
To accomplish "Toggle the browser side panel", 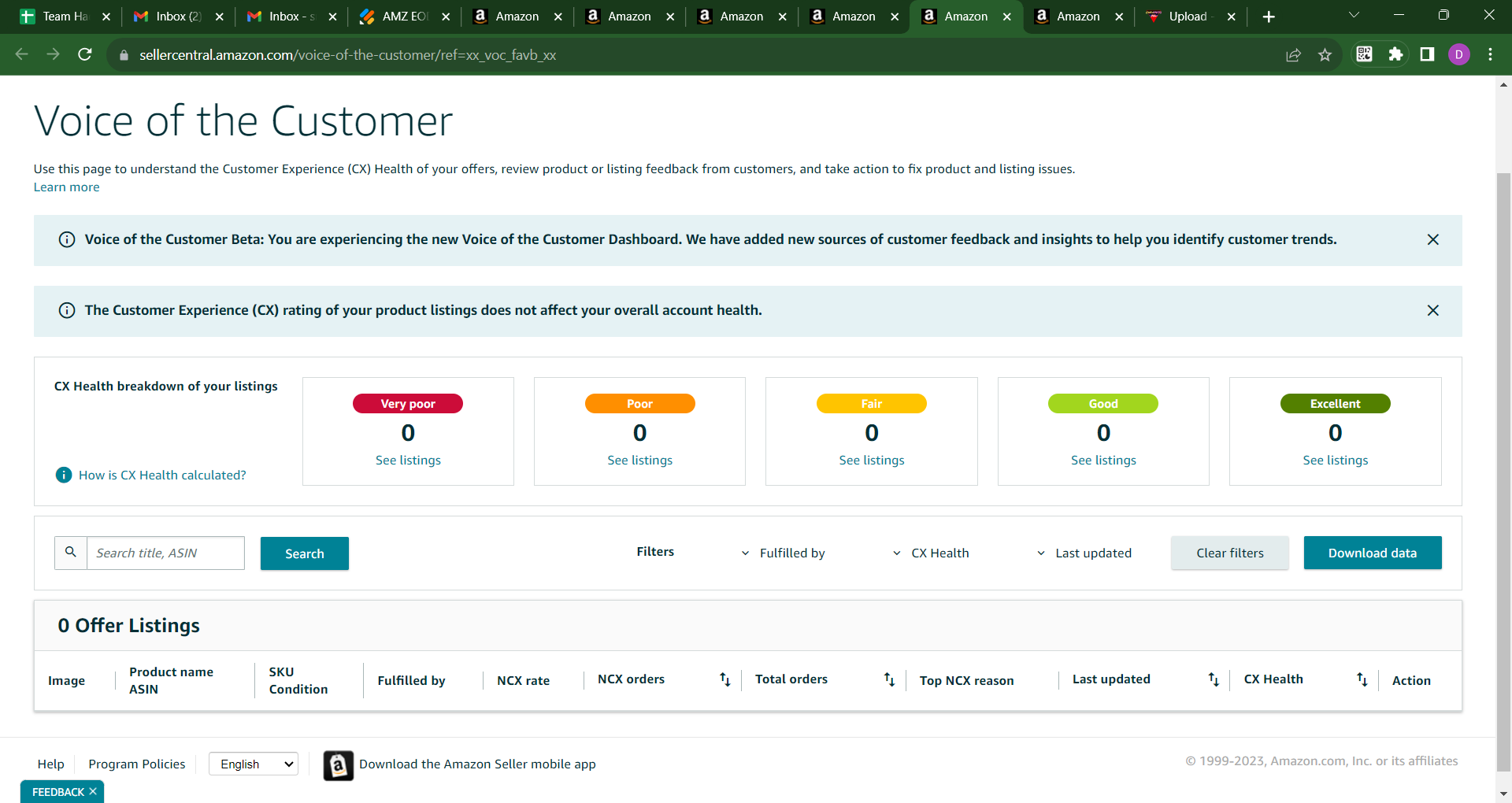I will (1427, 54).
